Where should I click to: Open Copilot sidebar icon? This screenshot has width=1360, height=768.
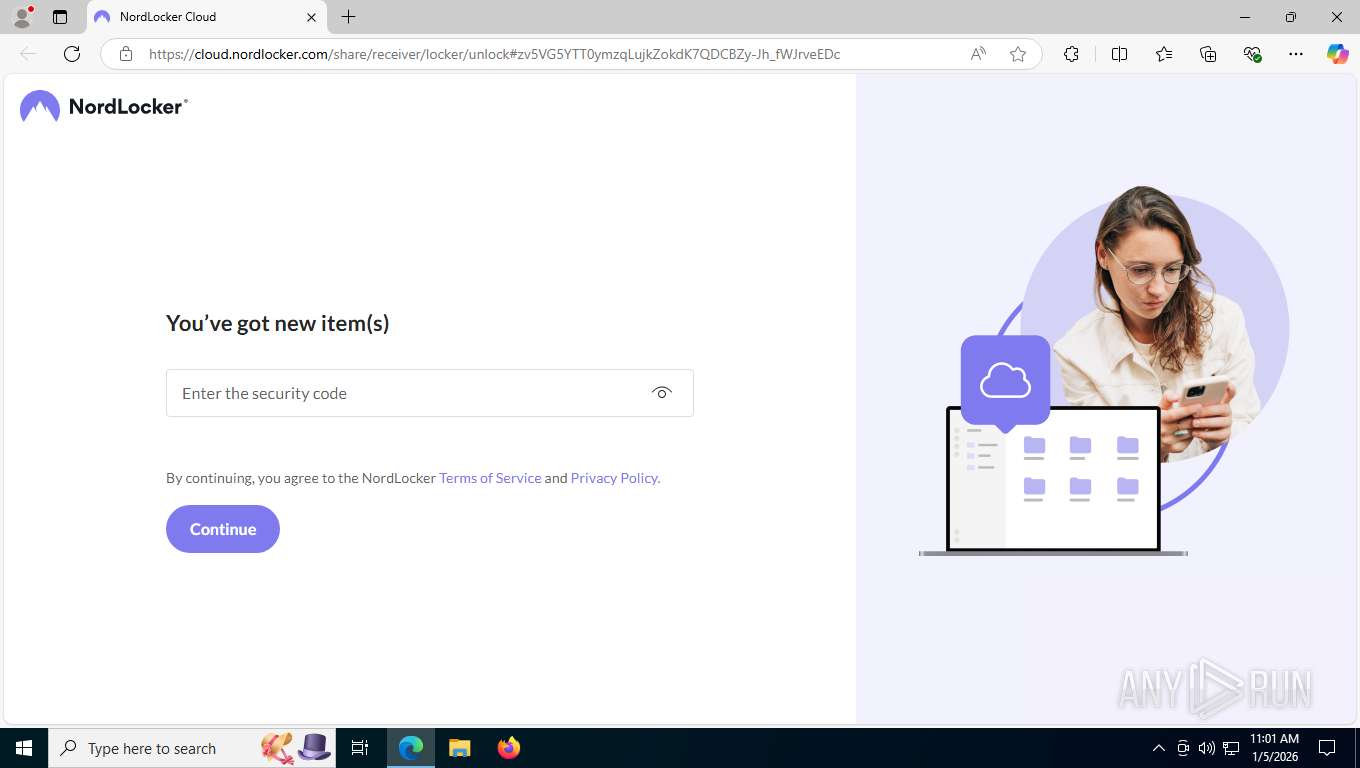(x=1338, y=54)
